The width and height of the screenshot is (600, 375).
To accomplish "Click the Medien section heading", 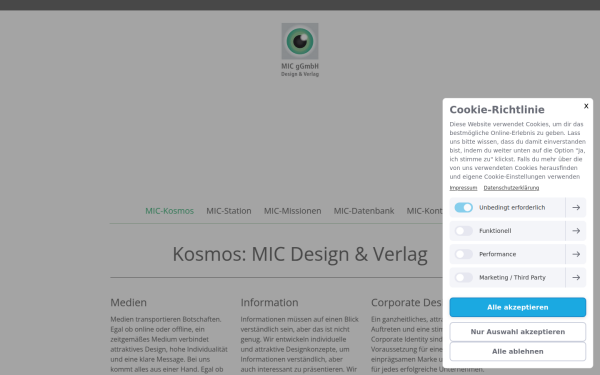I will pos(129,302).
